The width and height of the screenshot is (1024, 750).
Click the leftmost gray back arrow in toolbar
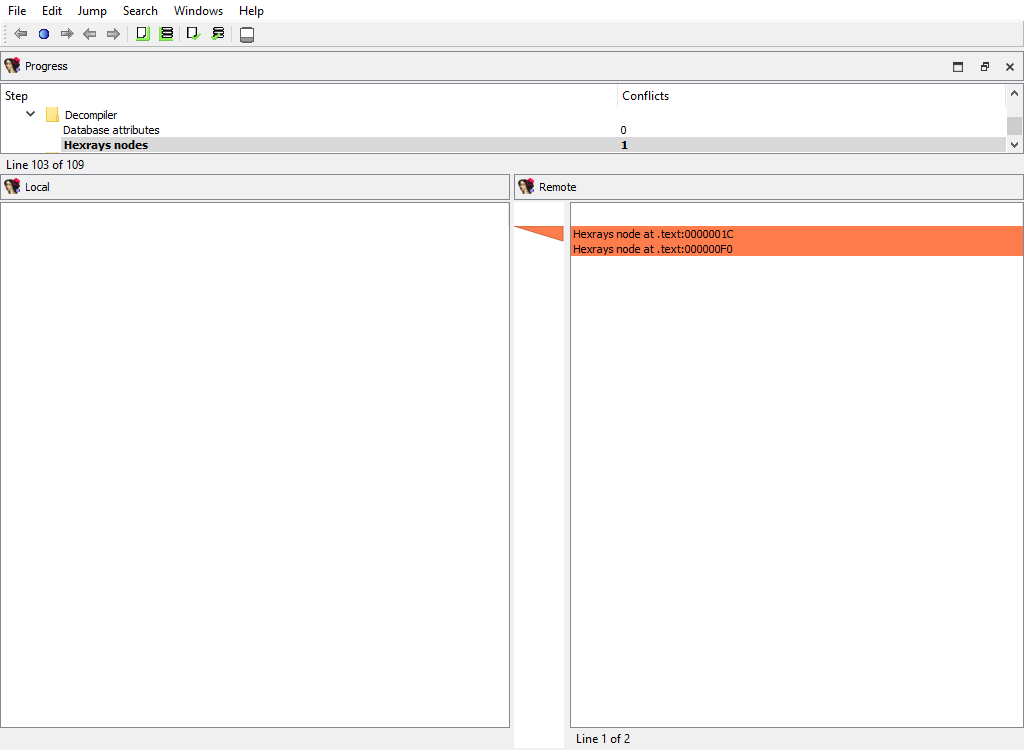click(x=21, y=34)
